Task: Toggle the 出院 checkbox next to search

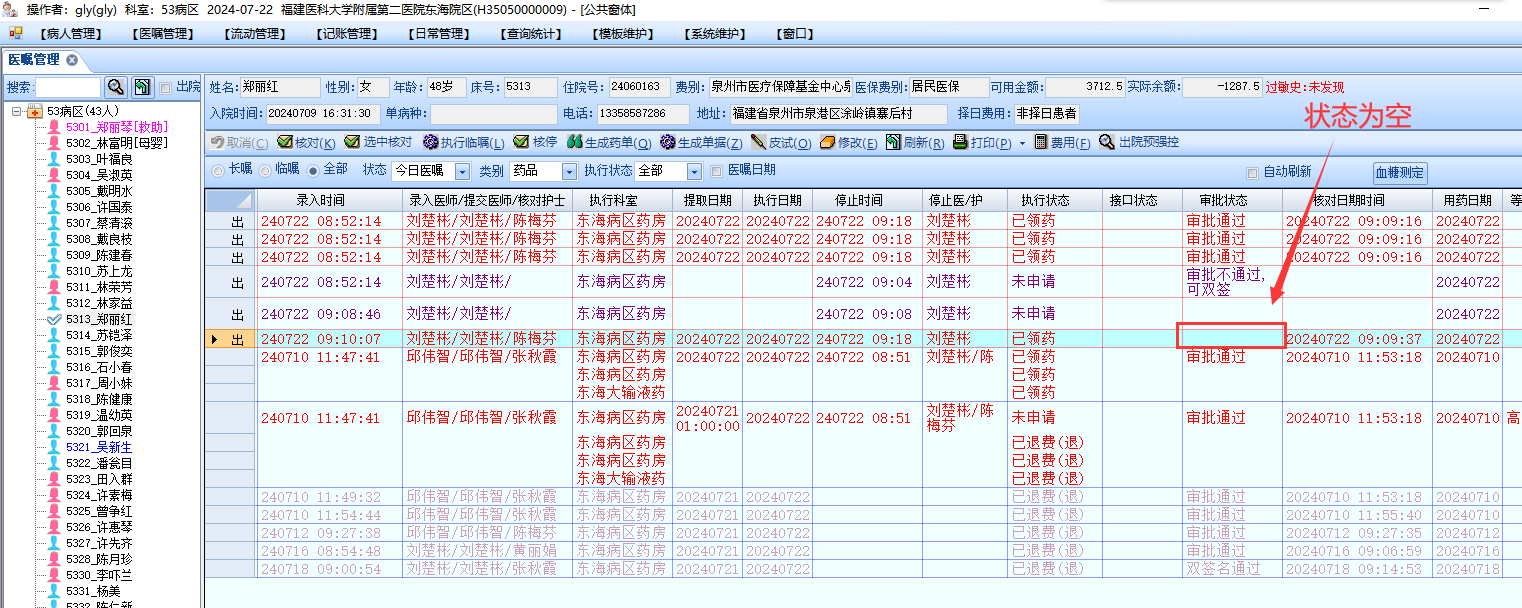Action: [166, 87]
